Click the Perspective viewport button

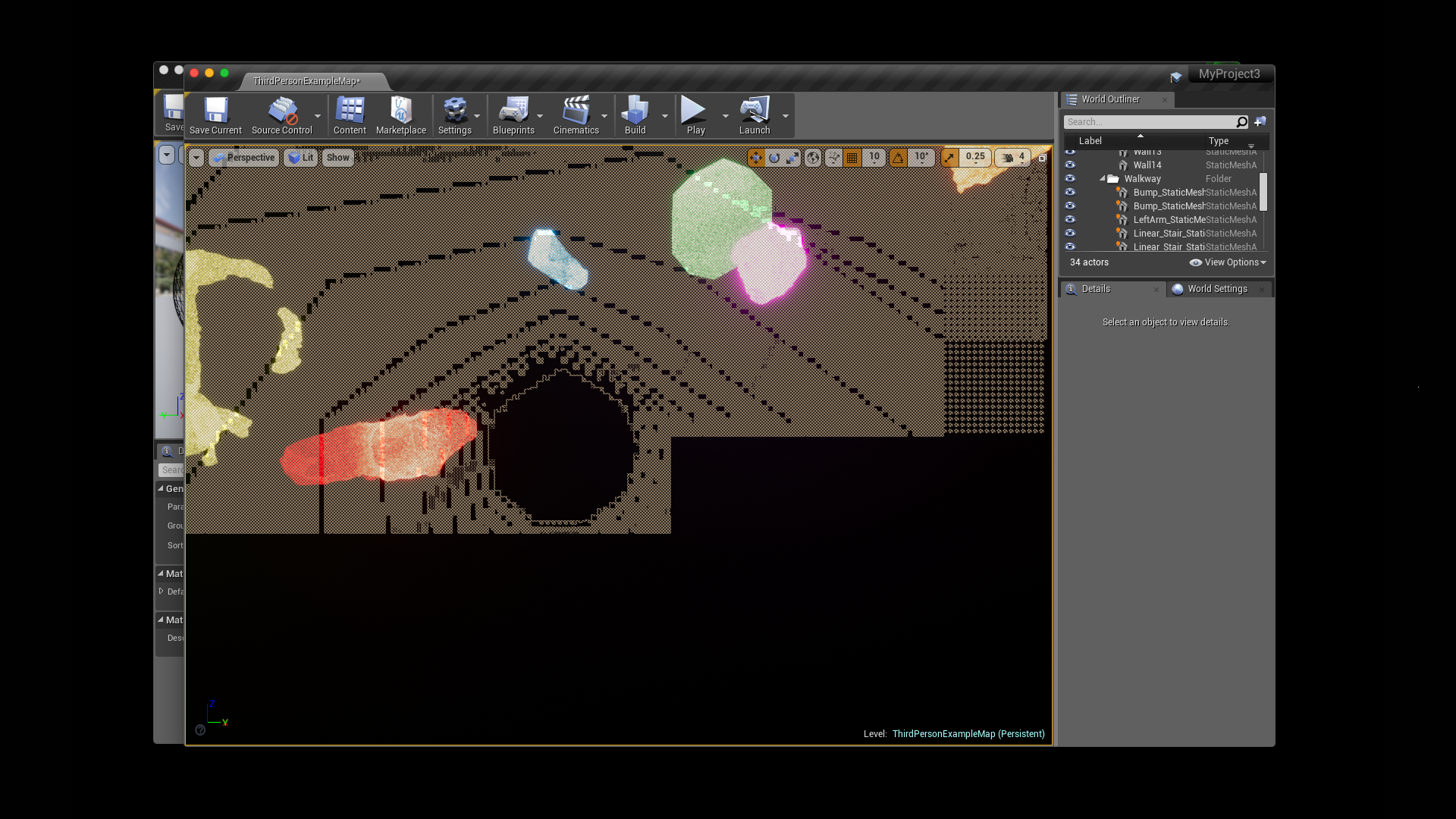244,158
